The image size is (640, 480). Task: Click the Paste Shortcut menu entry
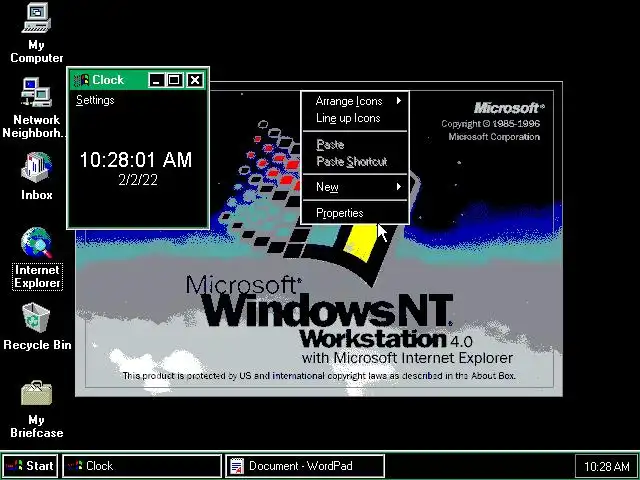click(355, 162)
